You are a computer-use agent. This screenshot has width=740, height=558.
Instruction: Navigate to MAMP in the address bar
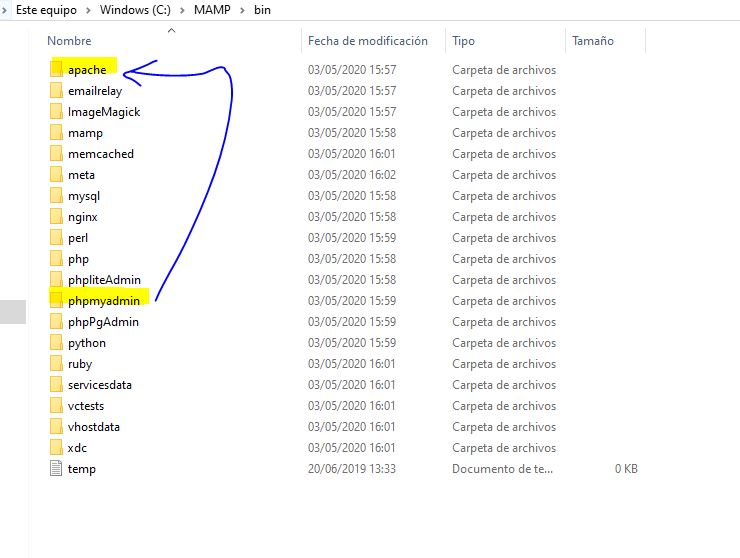[209, 10]
